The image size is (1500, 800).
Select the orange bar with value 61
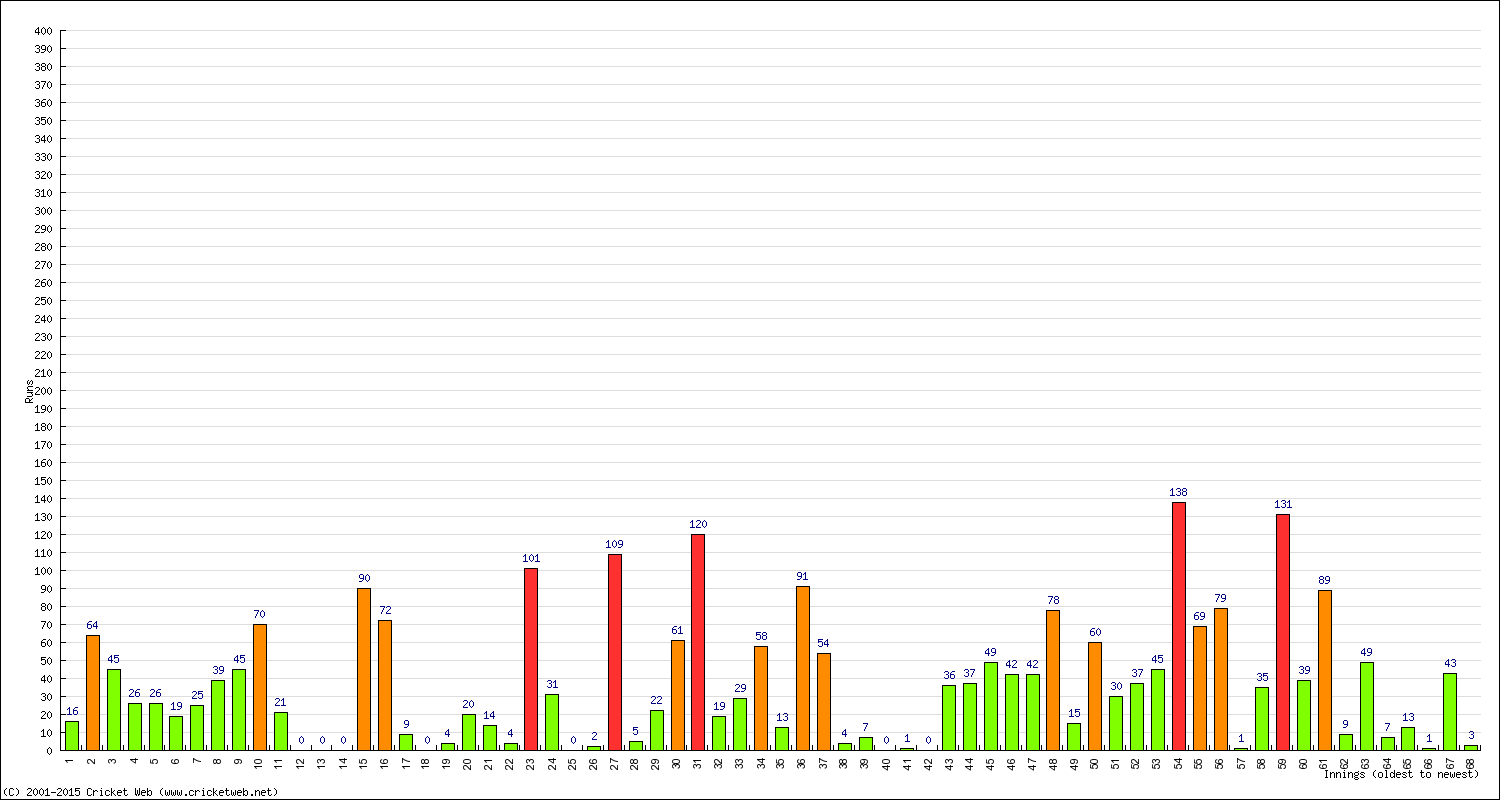pyautogui.click(x=678, y=695)
